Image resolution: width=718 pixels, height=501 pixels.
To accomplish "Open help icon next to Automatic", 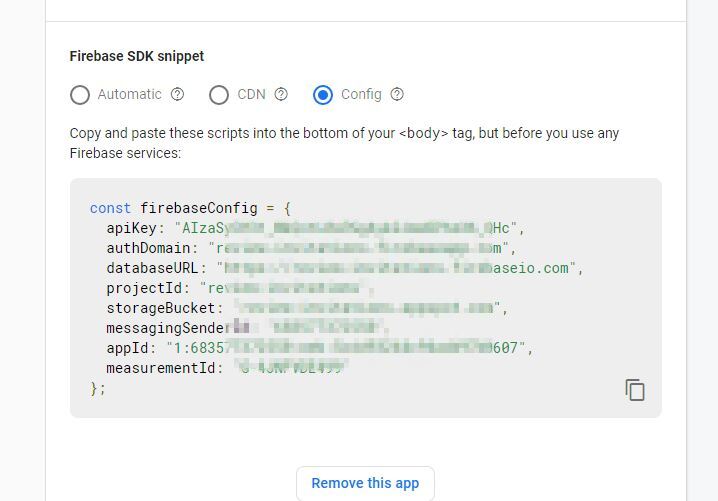I will point(177,95).
